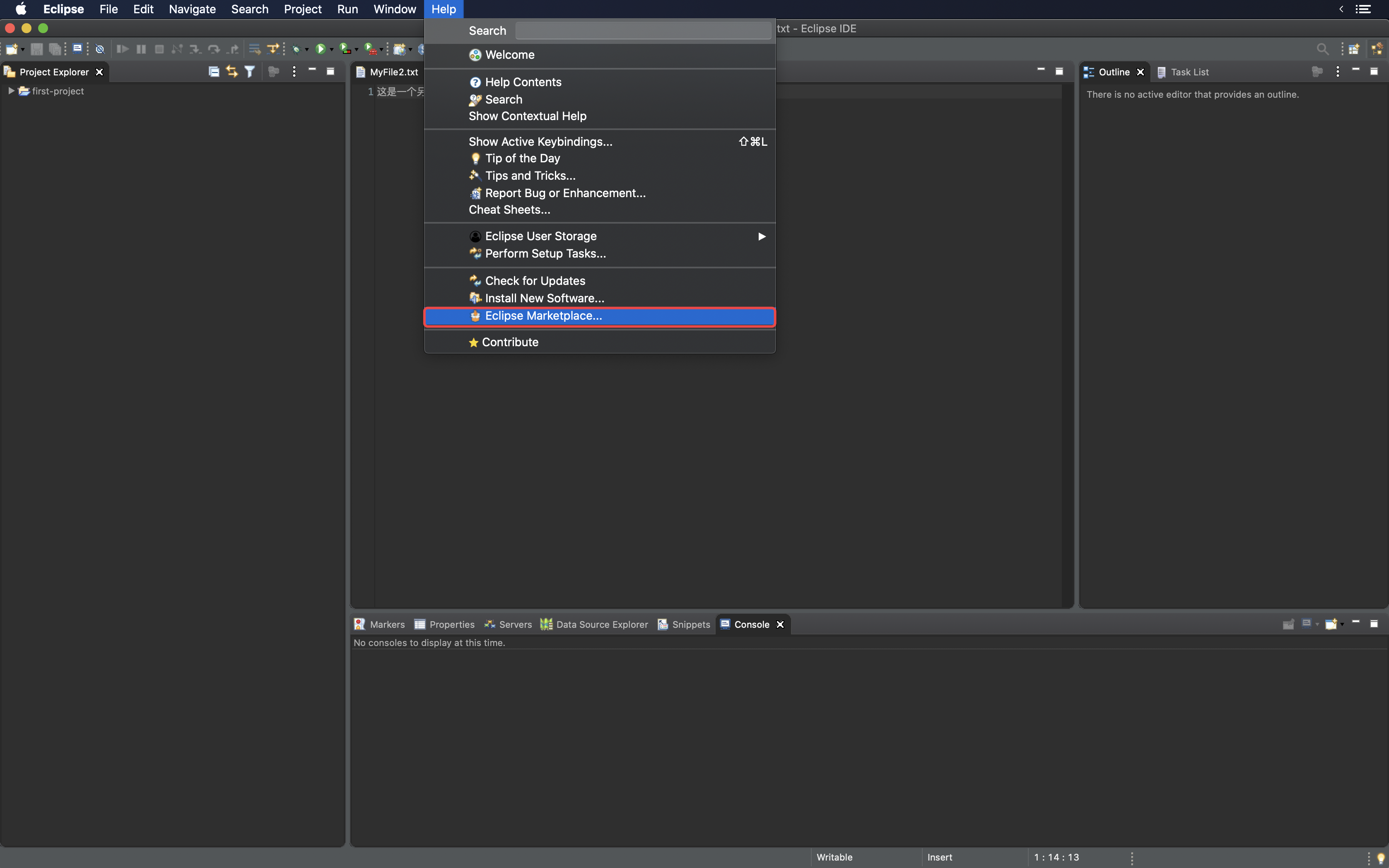Open Tips and Tricks...
The height and width of the screenshot is (868, 1389).
coord(600,176)
